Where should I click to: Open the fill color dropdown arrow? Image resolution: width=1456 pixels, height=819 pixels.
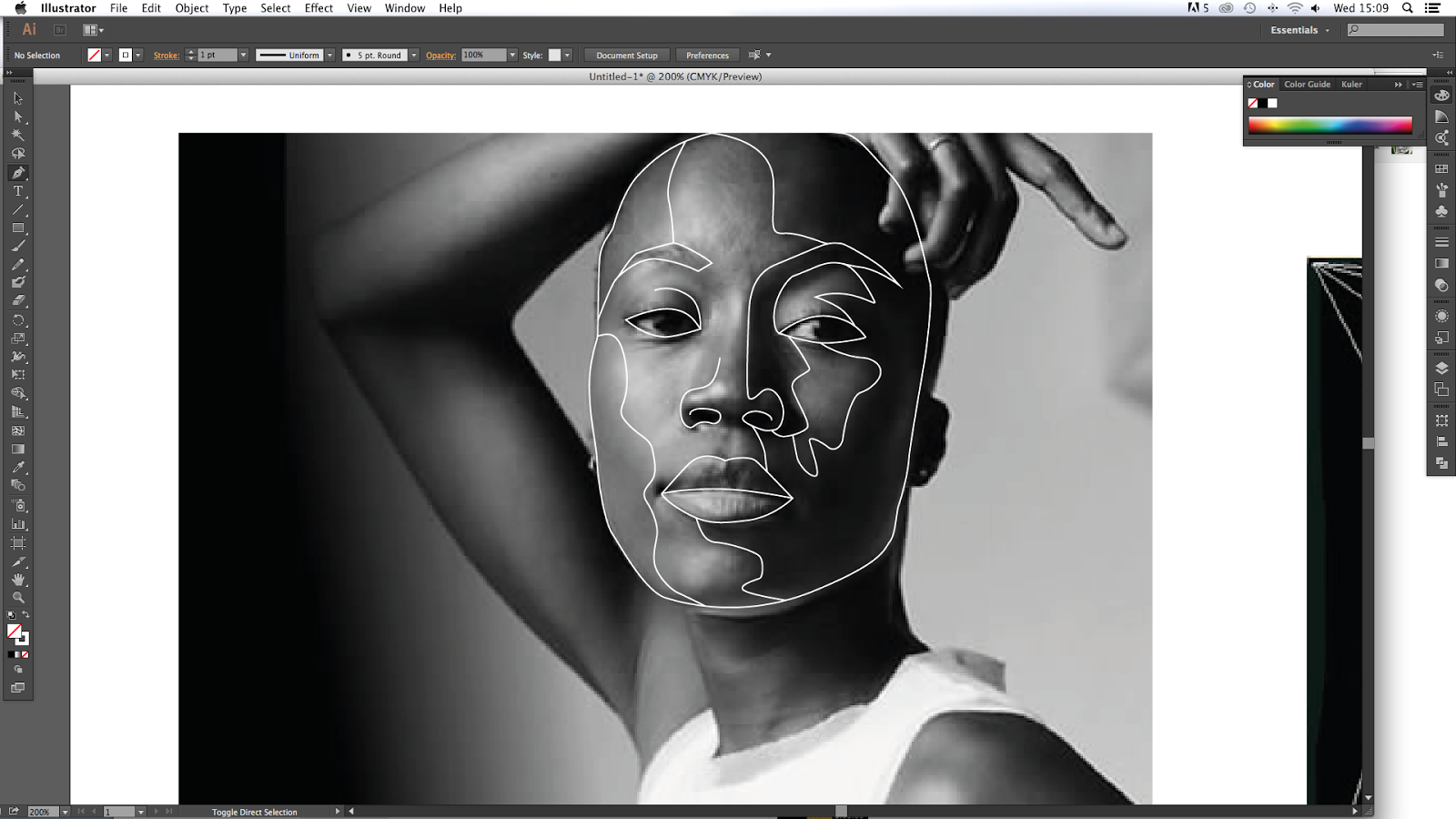[106, 56]
